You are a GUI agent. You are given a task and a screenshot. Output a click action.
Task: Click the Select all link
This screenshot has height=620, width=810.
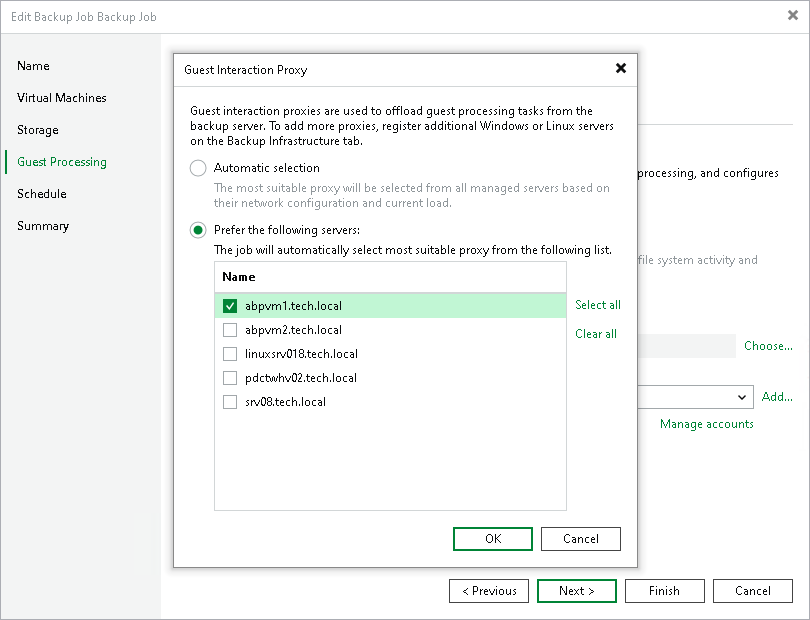pos(598,305)
